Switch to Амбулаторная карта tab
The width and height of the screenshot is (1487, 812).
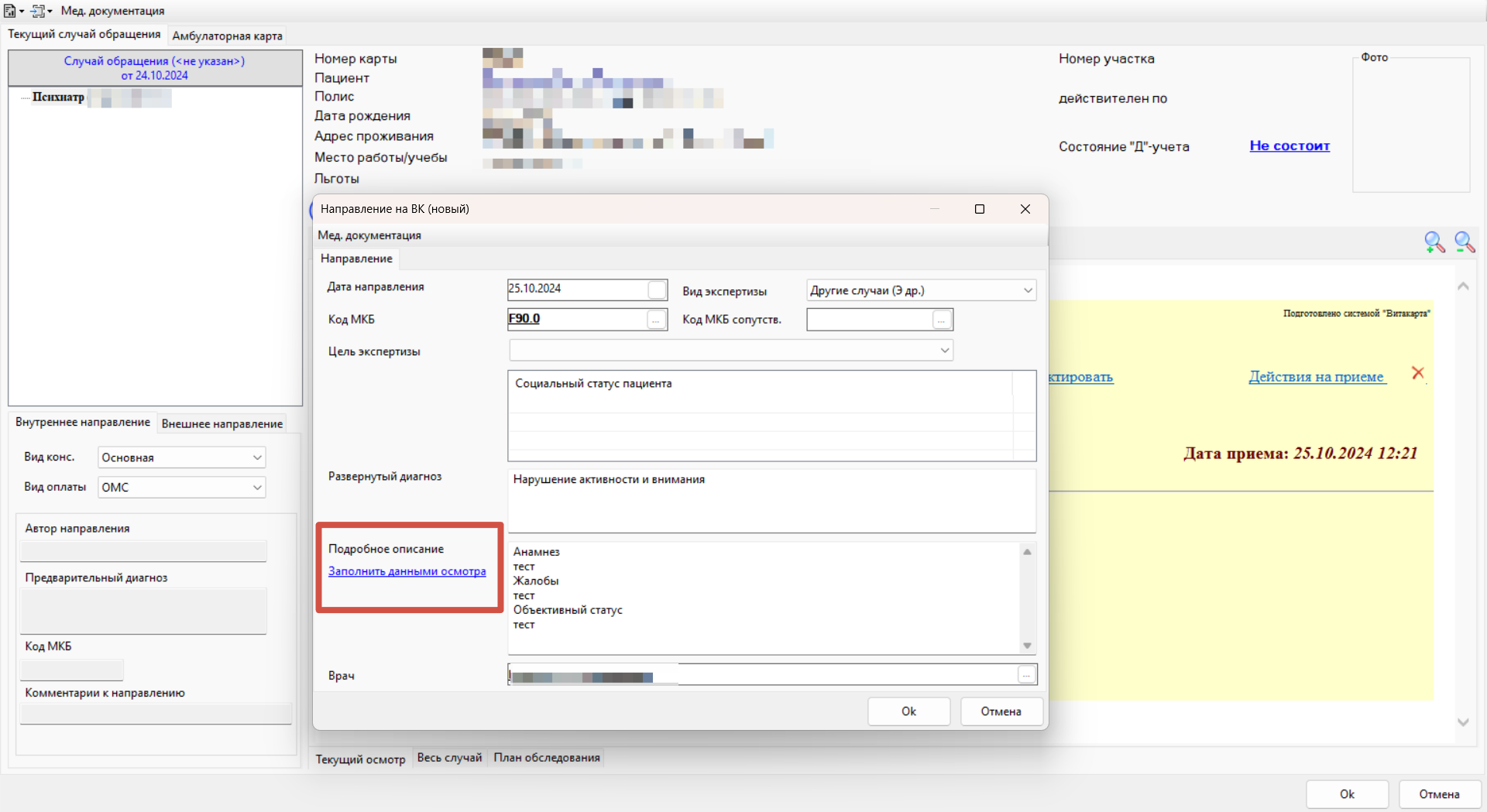227,36
